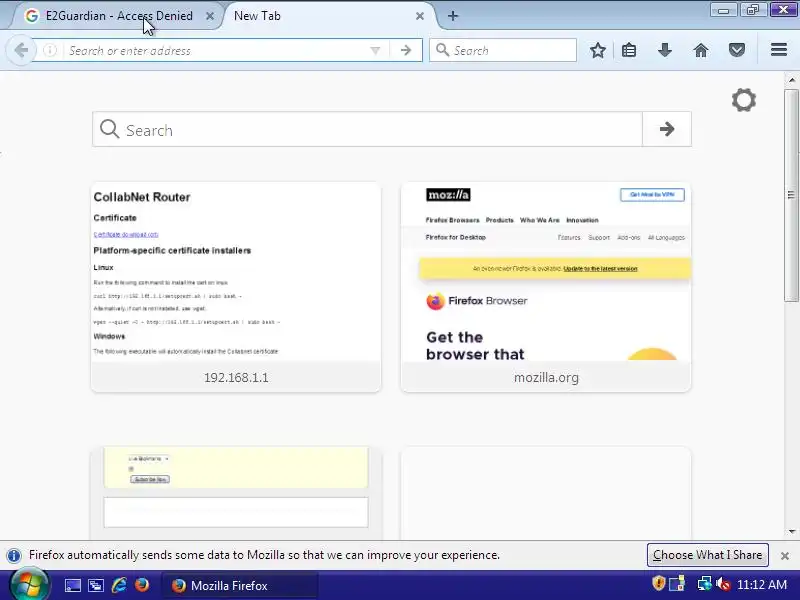Click Choose What I Share button
Viewport: 800px width, 600px height.
click(708, 555)
